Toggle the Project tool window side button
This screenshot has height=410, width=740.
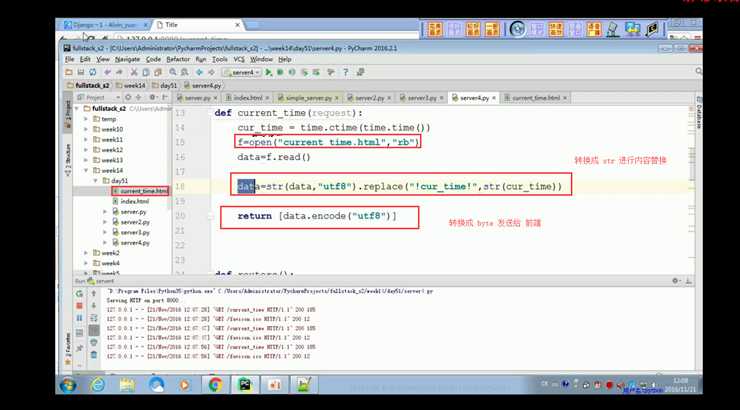click(67, 114)
